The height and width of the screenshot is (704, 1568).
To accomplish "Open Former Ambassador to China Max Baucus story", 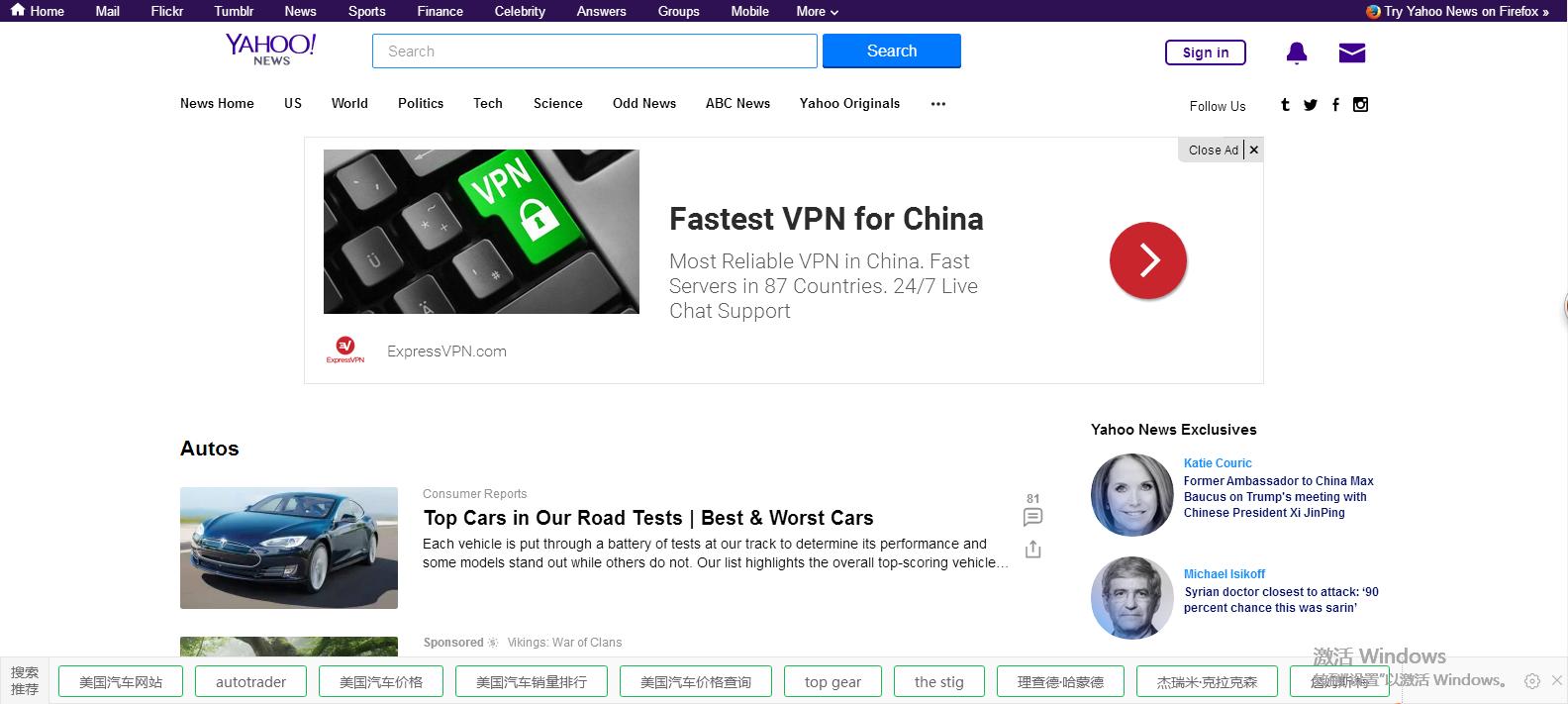I will pyautogui.click(x=1279, y=497).
